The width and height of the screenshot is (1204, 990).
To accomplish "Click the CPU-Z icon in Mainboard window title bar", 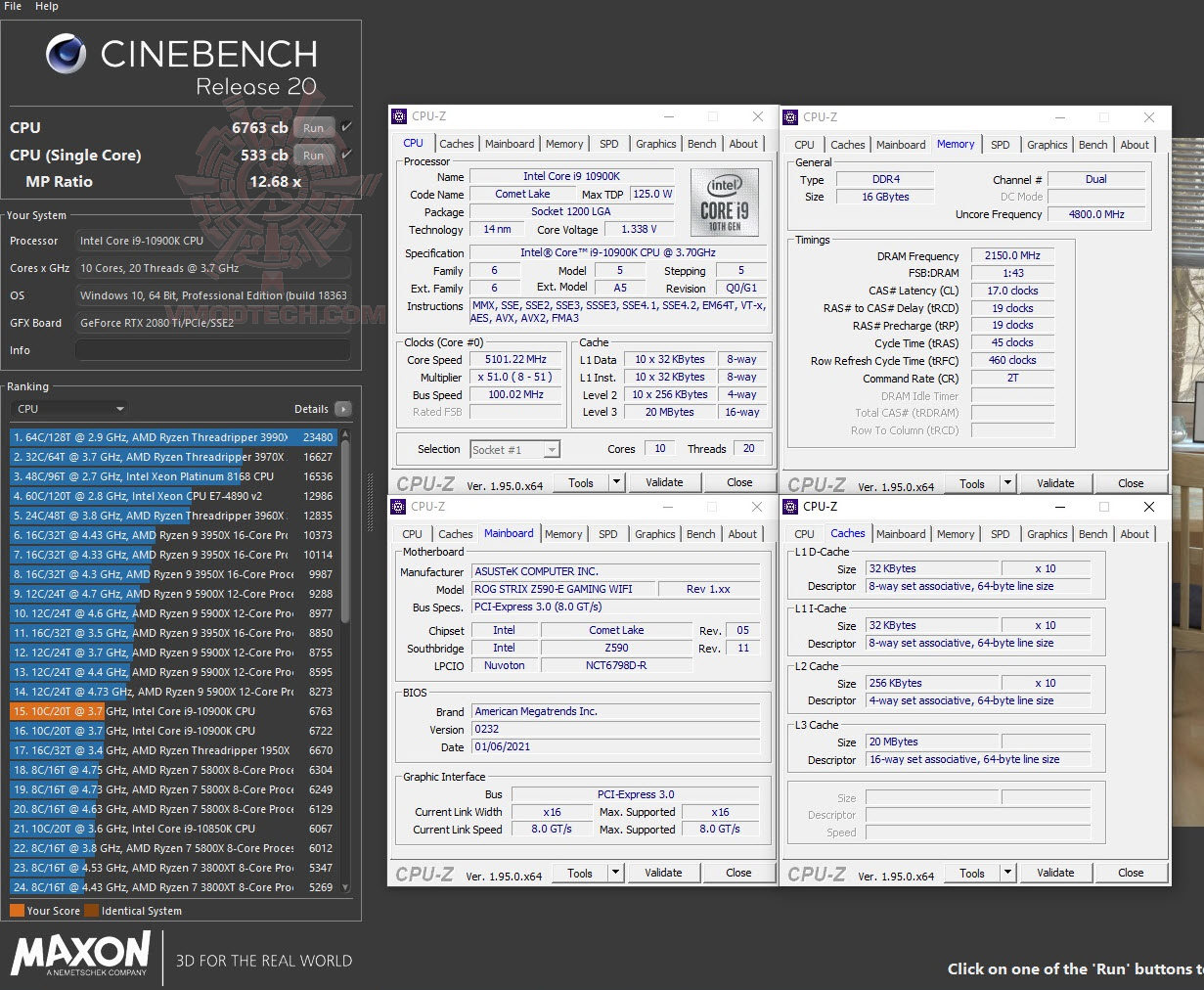I will pyautogui.click(x=398, y=507).
